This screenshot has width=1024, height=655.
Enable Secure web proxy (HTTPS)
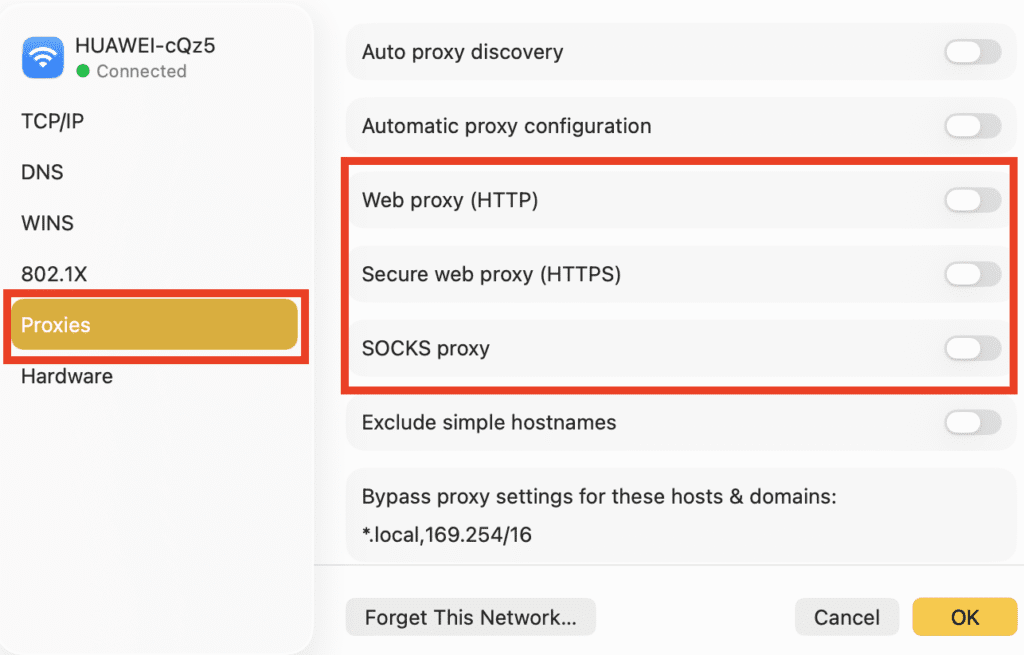(x=972, y=274)
